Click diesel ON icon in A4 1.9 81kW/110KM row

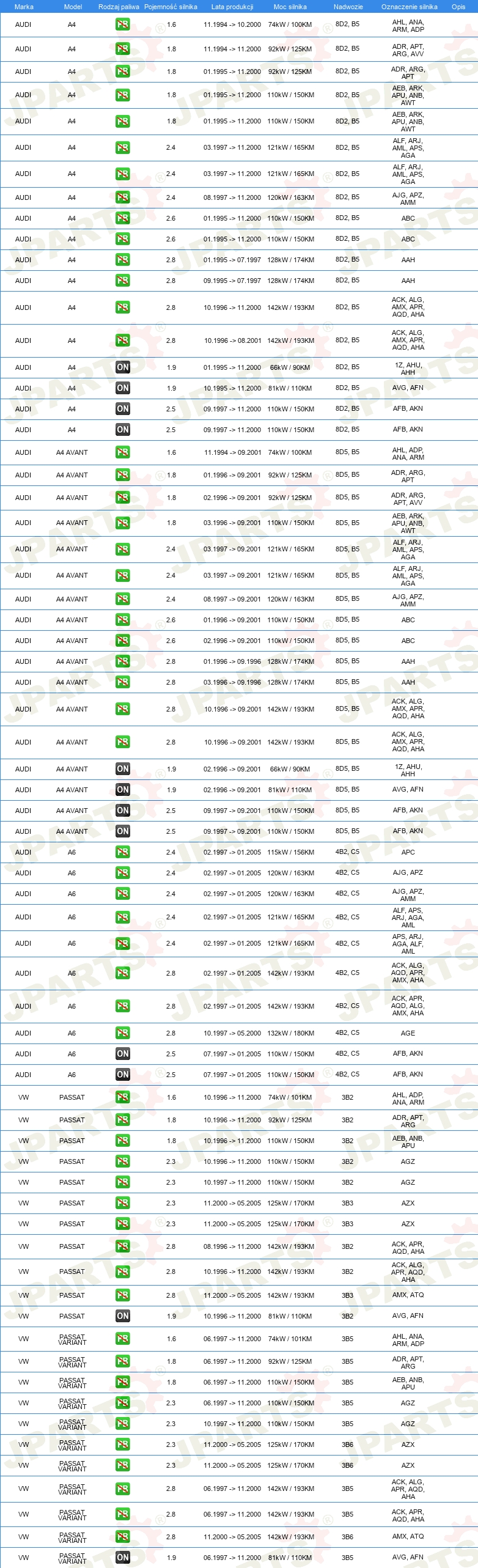click(122, 388)
